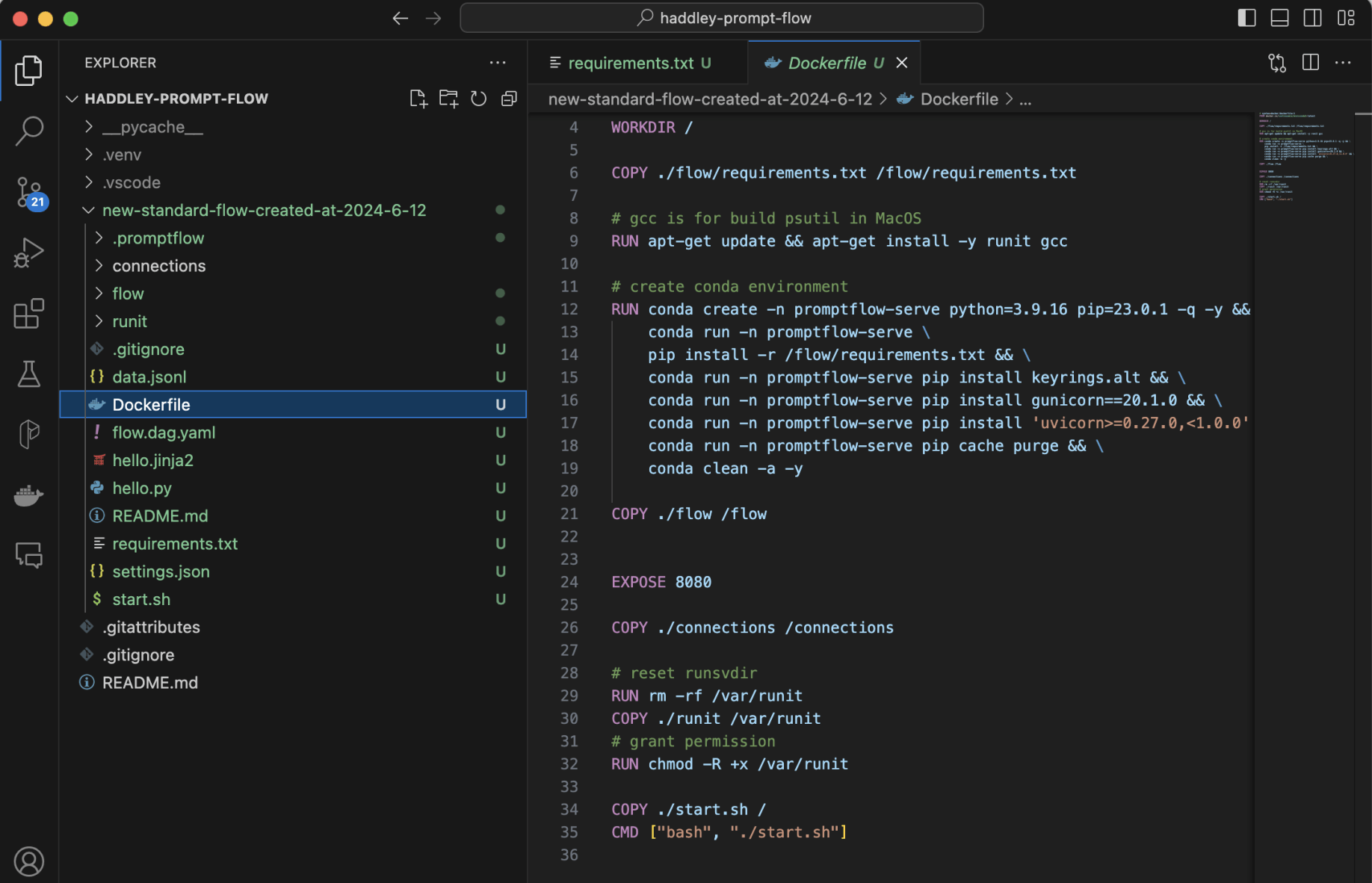Click the Dockerfile breadcrumb segment
1372x883 pixels.
coord(959,99)
